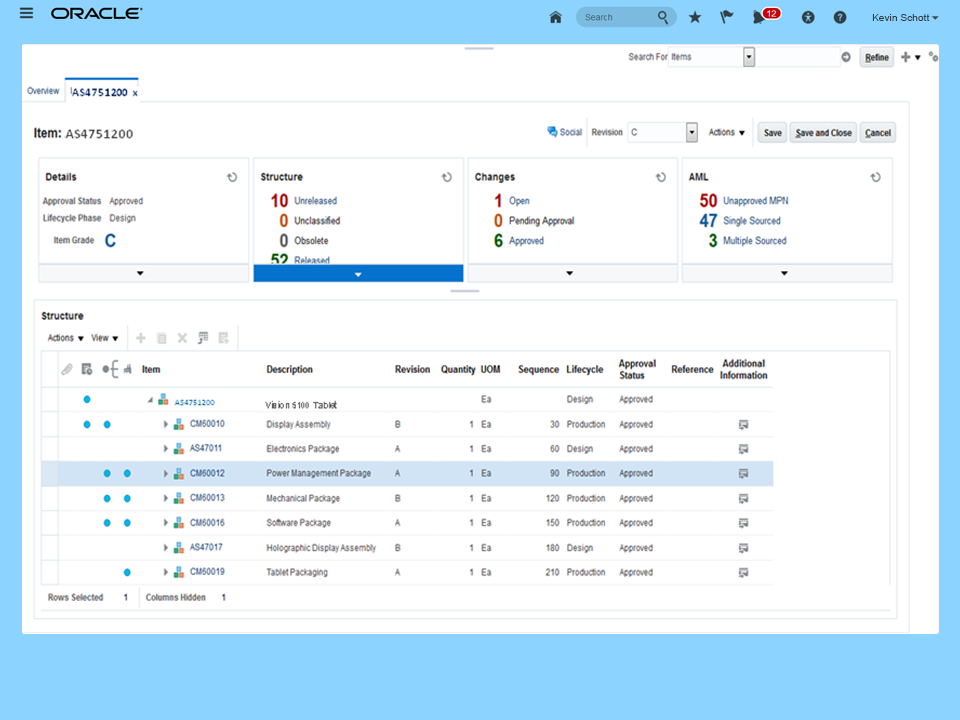
Task: Click inside the top Search field
Action: tap(617, 17)
